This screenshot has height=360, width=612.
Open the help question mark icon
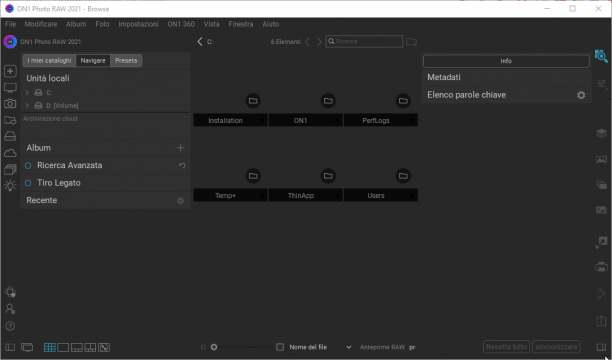tap(10, 326)
